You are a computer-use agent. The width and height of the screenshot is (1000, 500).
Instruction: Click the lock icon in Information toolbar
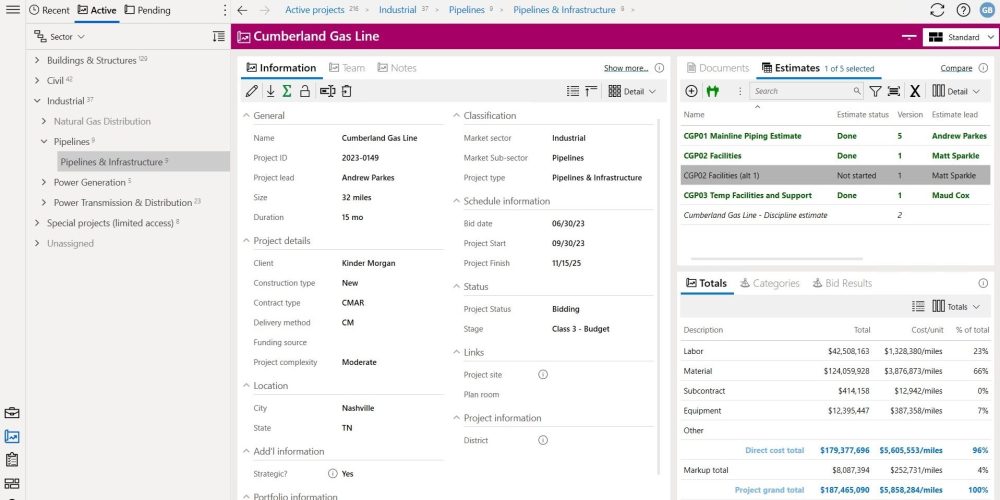tap(305, 91)
